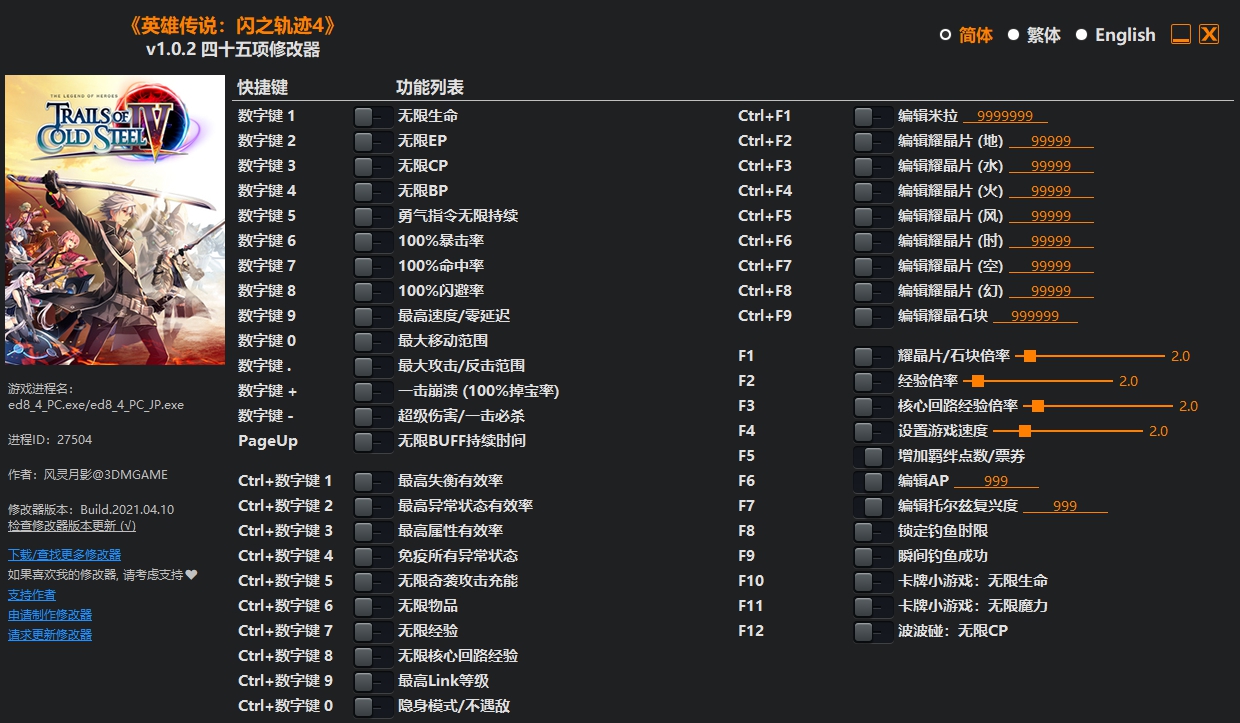
Task: Click 申请制作修改器 link
Action: (50, 614)
